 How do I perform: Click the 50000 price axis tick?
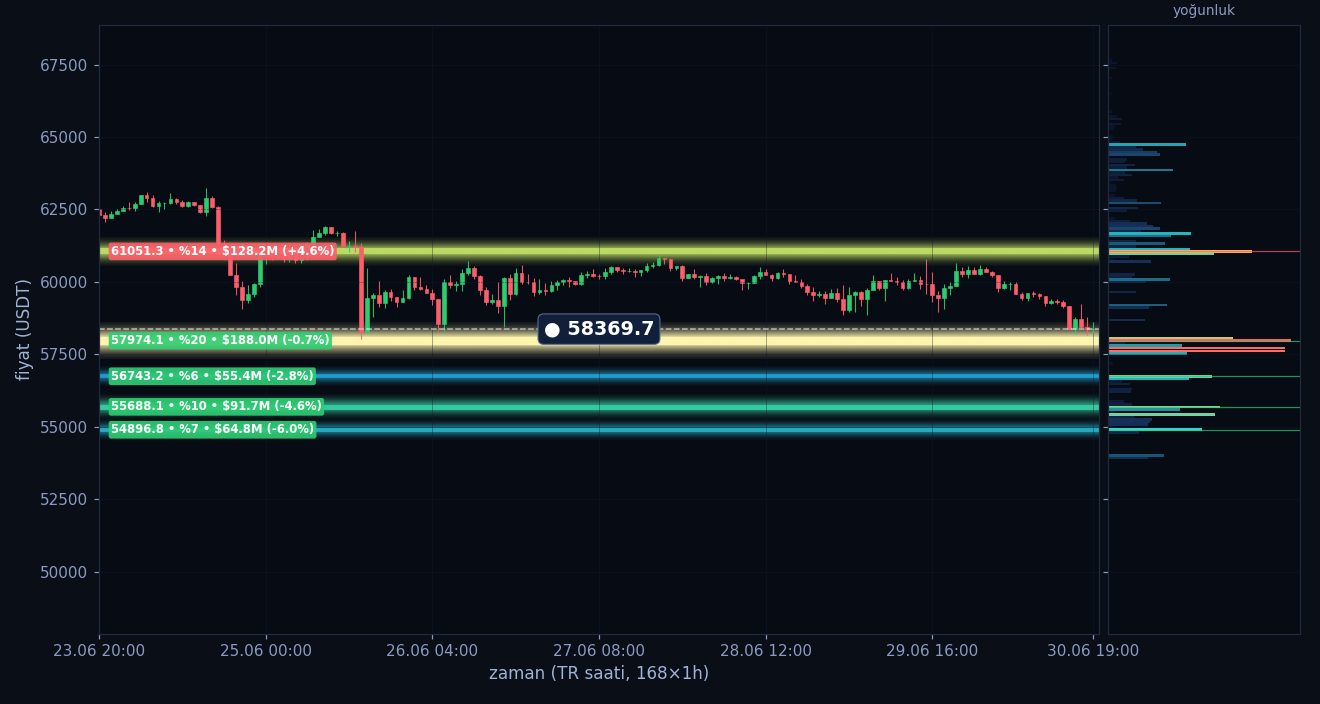point(64,572)
